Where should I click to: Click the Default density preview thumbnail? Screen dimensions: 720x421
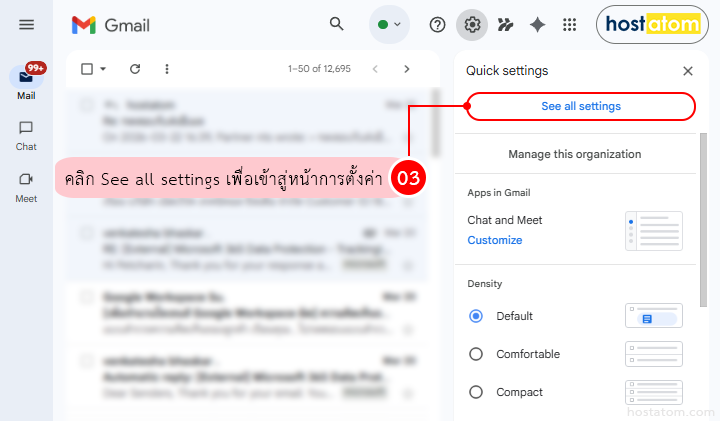tap(654, 315)
